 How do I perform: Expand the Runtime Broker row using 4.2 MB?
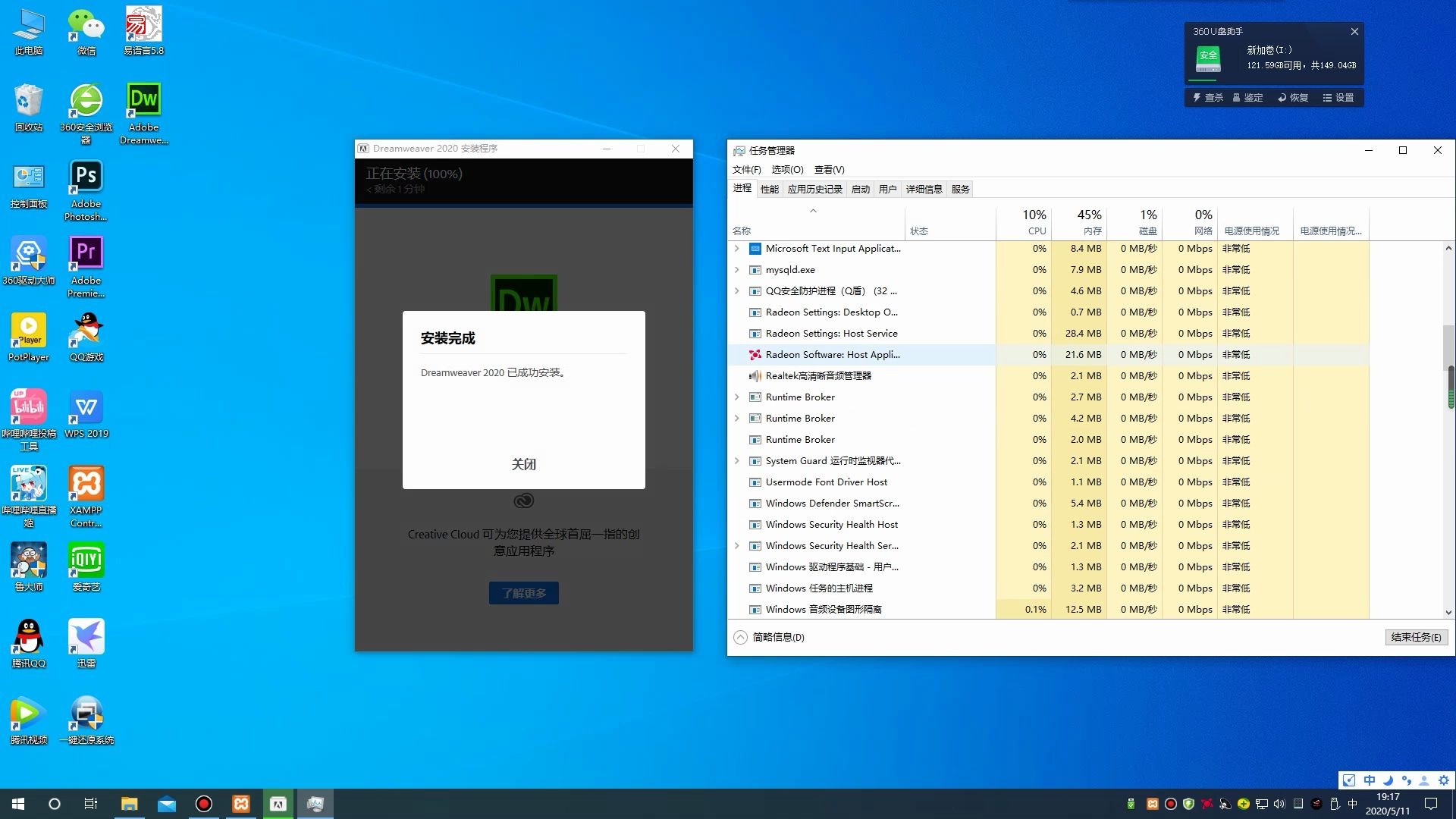point(736,418)
